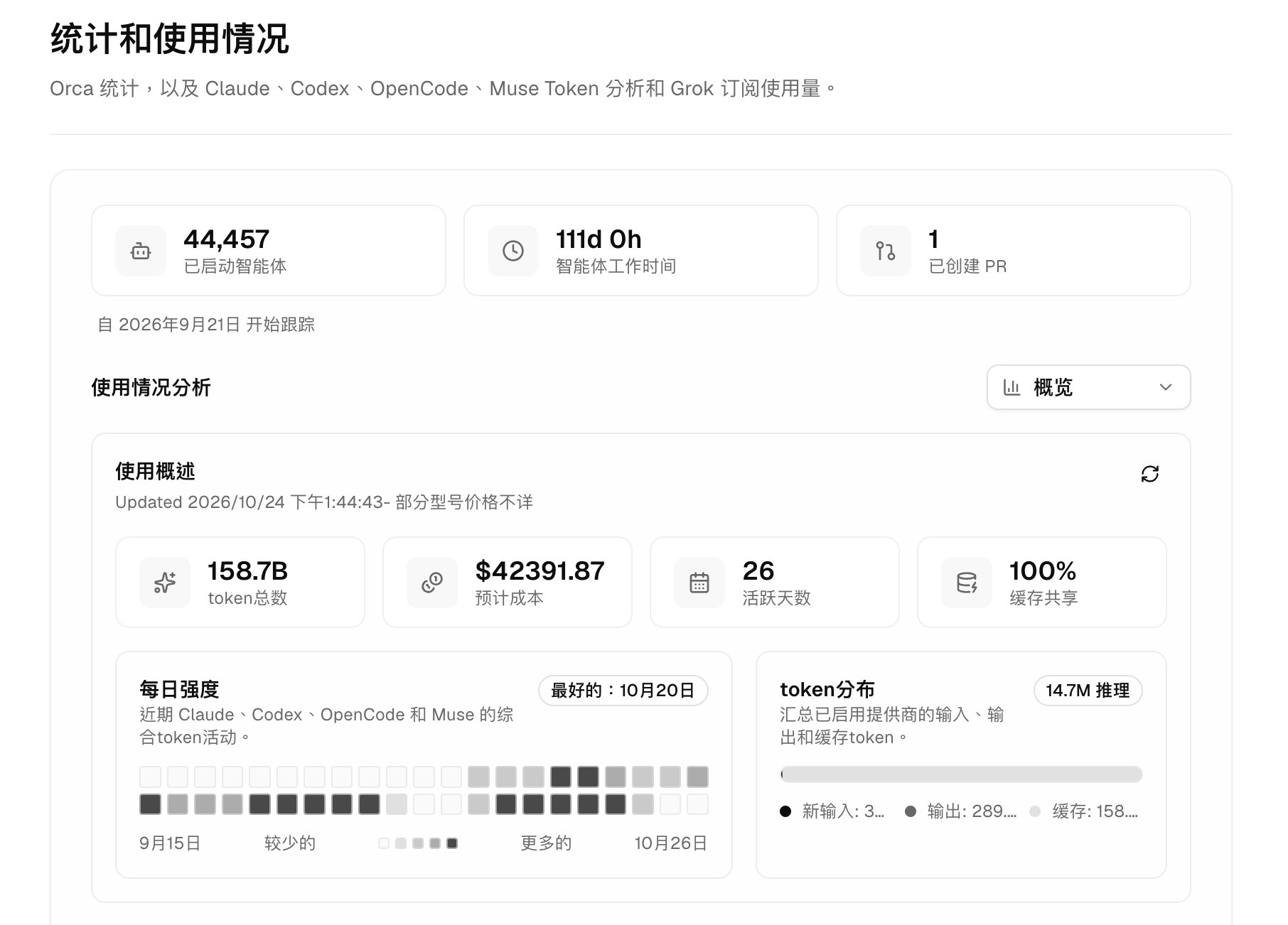The image size is (1288, 925).
Task: Click the 每日强度 heading
Action: (x=179, y=689)
